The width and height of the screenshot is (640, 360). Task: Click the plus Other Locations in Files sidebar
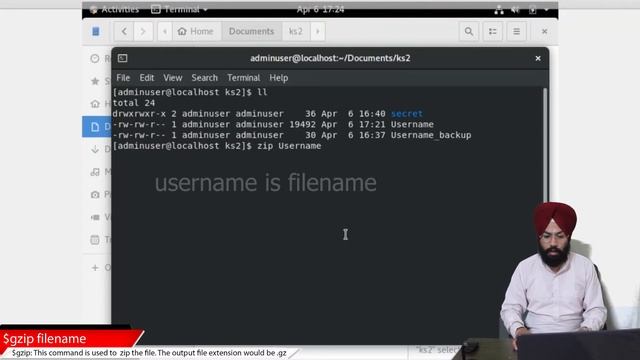pos(95,268)
